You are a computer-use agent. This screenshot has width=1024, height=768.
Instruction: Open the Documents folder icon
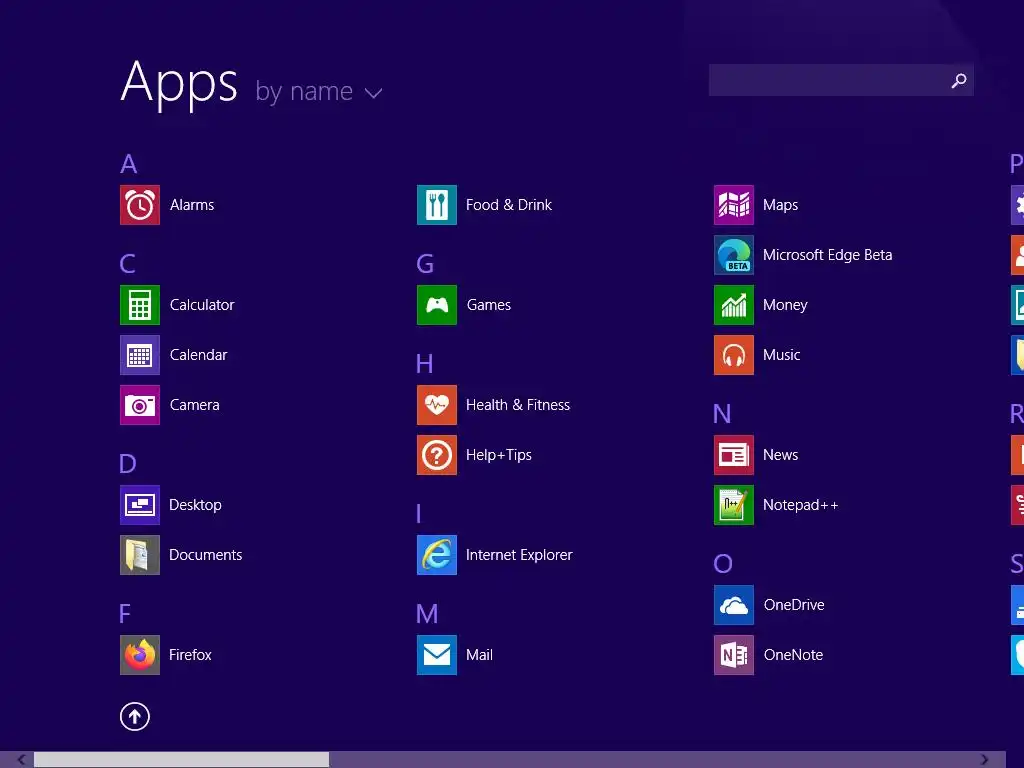[140, 555]
